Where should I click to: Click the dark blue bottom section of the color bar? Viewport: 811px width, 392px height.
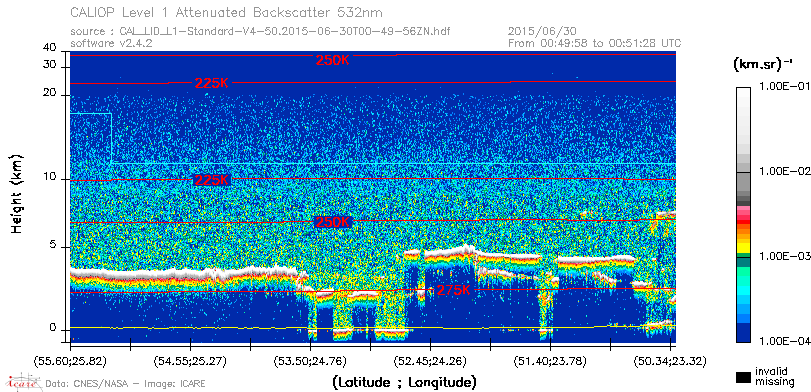coord(744,332)
